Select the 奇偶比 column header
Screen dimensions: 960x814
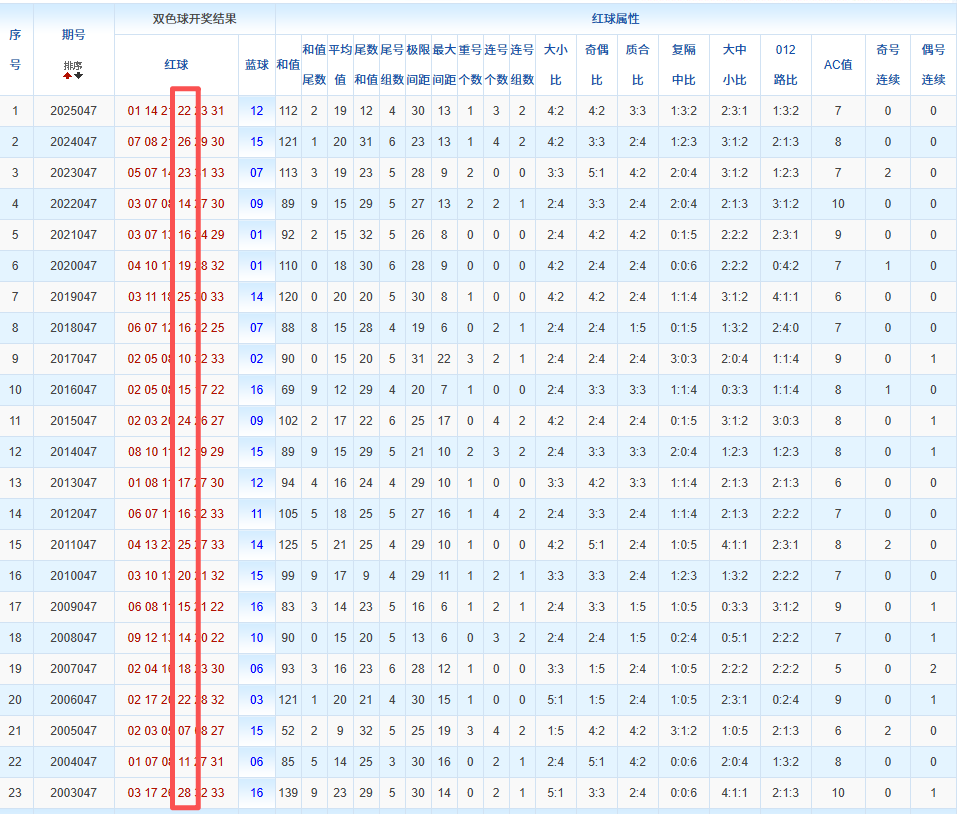(596, 64)
